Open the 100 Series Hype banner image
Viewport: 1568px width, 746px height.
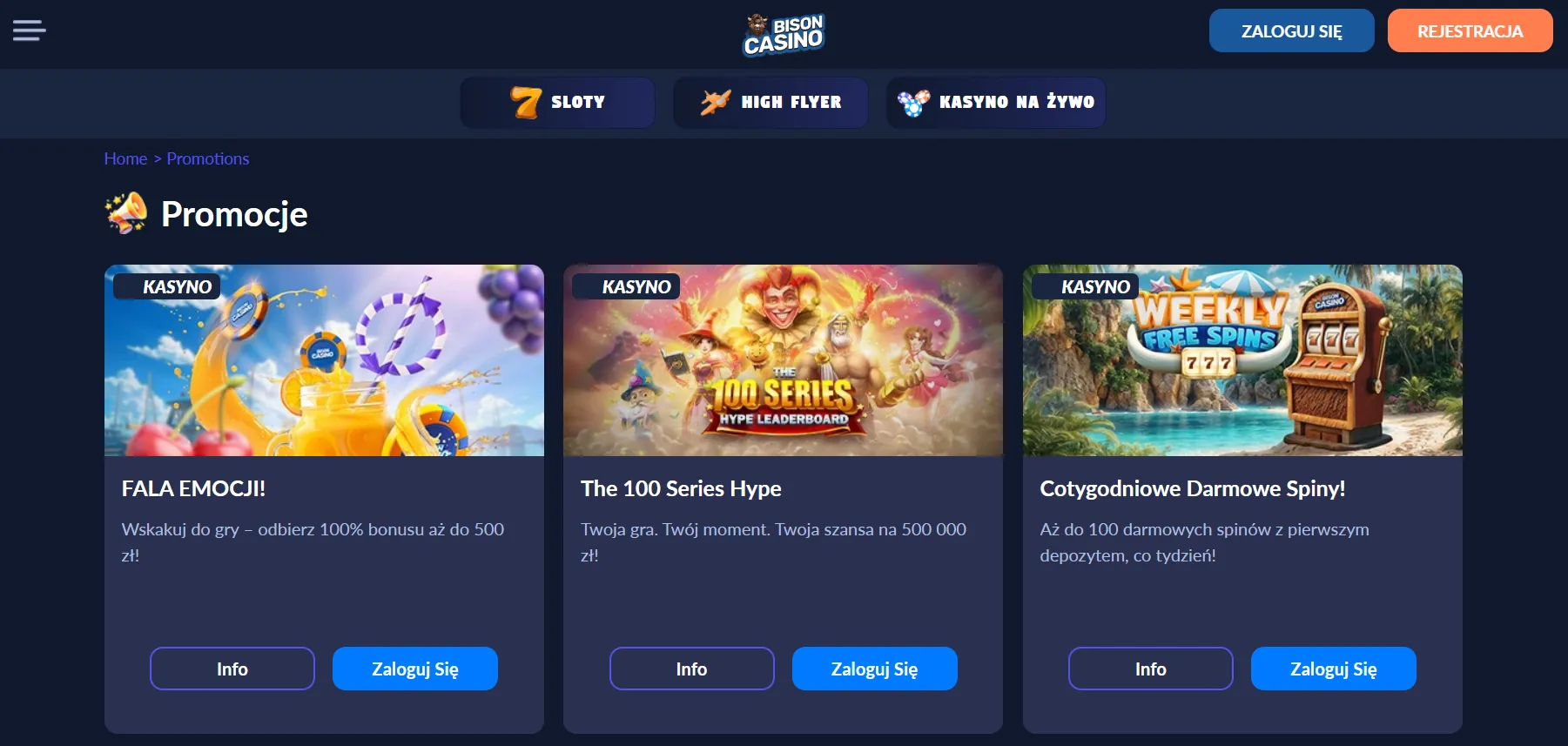[x=783, y=360]
